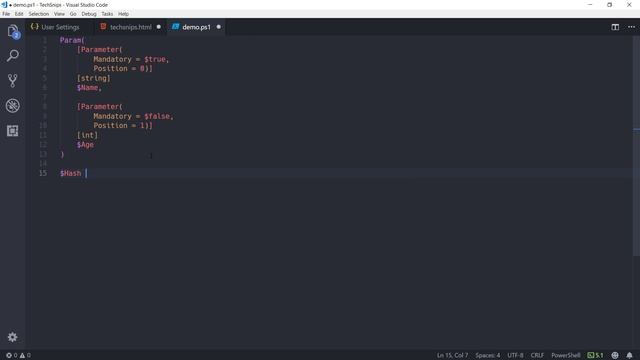Change file encoding via UTF-8

click(515, 356)
